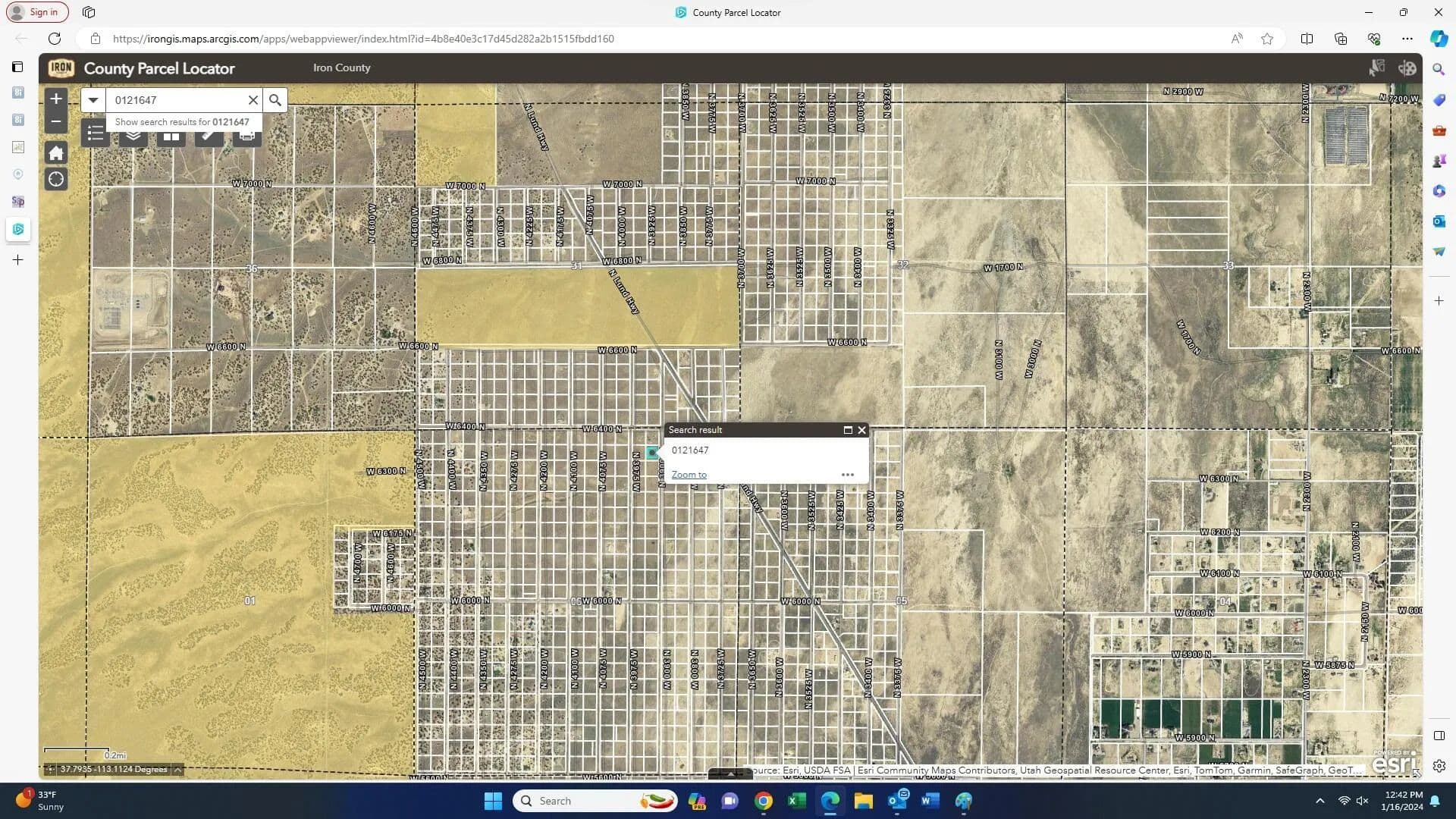Toggle coordinate capture crosshair button
The height and width of the screenshot is (819, 1456).
click(x=50, y=770)
